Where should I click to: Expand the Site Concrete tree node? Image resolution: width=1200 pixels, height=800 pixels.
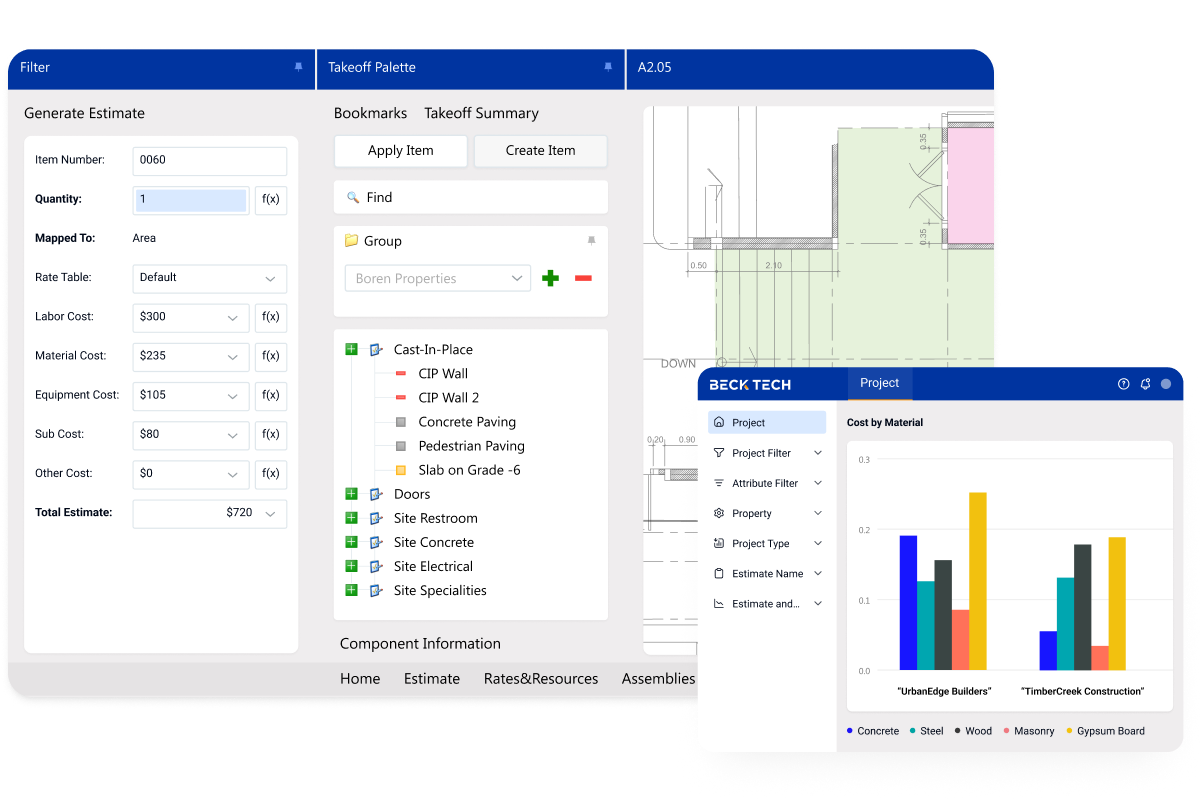click(x=351, y=542)
